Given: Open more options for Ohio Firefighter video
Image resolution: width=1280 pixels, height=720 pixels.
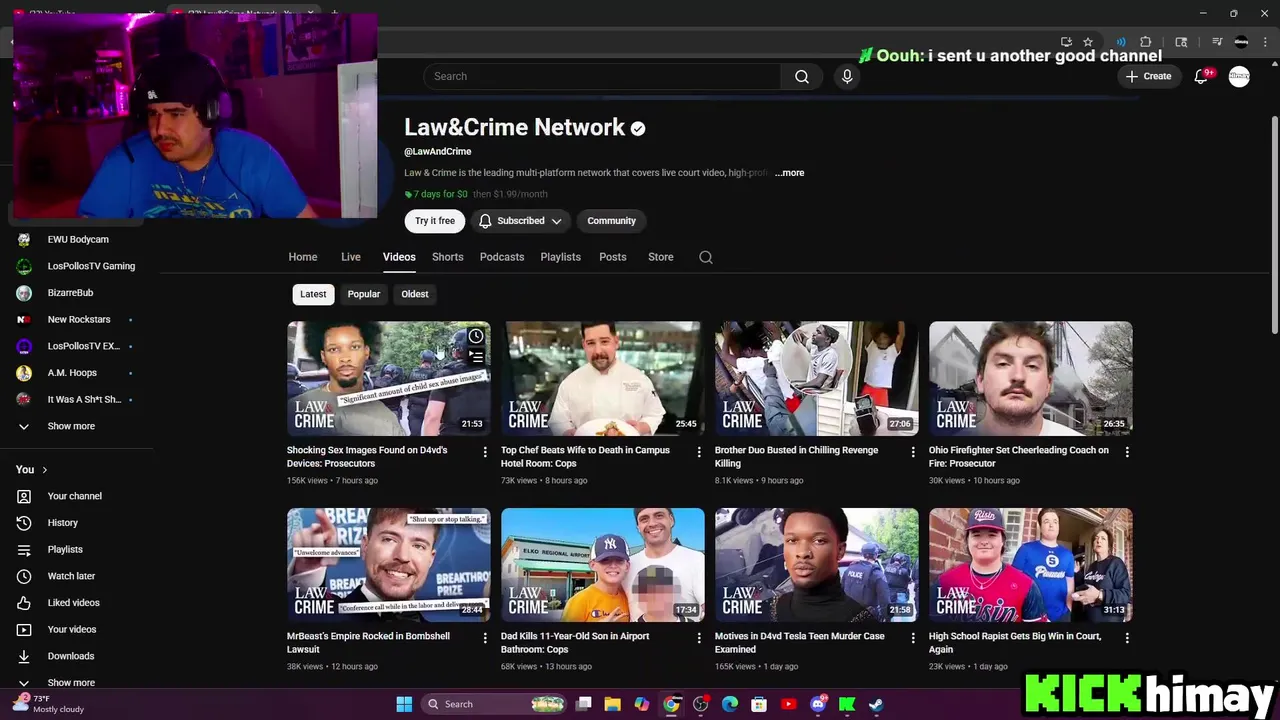Looking at the screenshot, I should pyautogui.click(x=1127, y=452).
